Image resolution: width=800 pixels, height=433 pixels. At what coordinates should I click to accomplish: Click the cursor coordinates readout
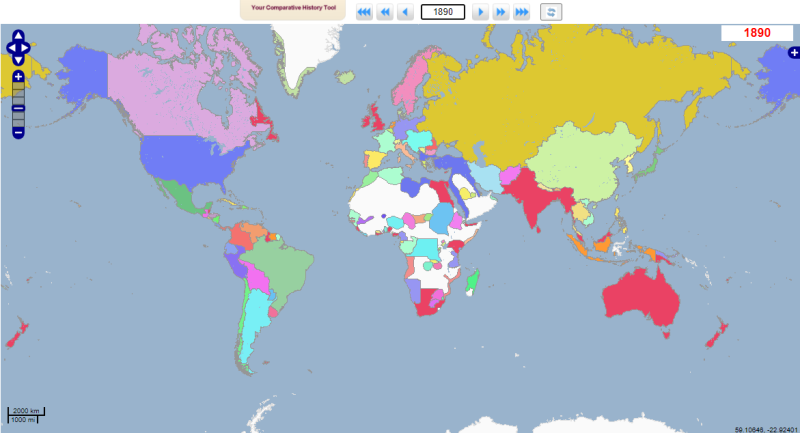pyautogui.click(x=766, y=429)
